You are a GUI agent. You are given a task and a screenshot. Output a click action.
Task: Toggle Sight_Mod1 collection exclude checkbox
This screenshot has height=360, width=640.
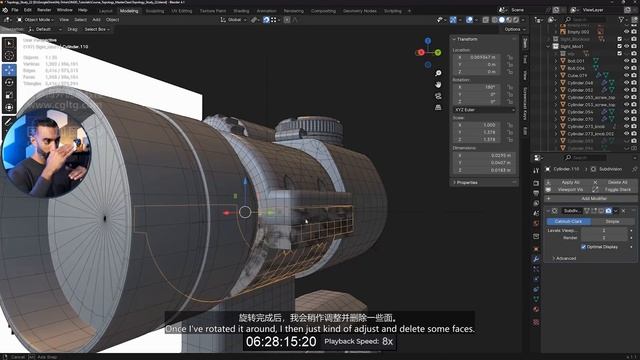(x=620, y=46)
